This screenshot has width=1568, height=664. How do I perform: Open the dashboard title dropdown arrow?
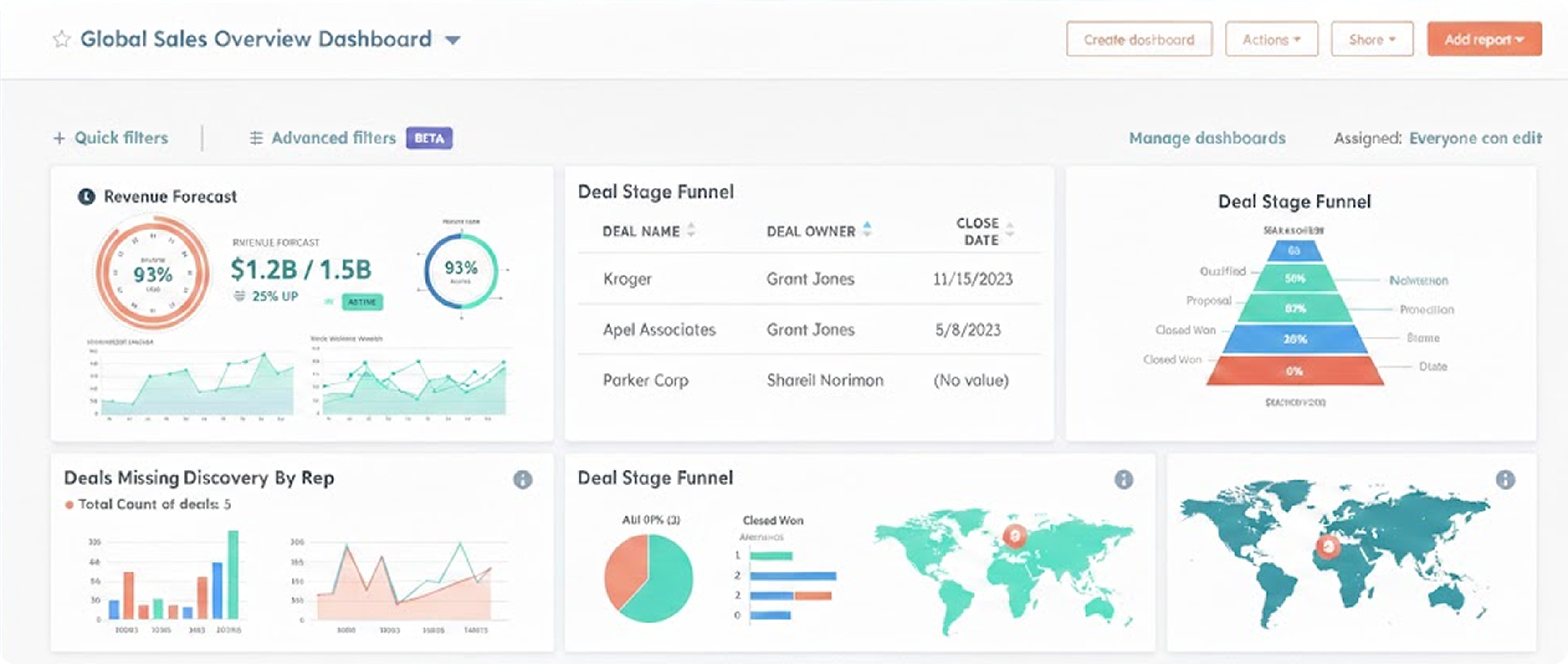point(452,40)
